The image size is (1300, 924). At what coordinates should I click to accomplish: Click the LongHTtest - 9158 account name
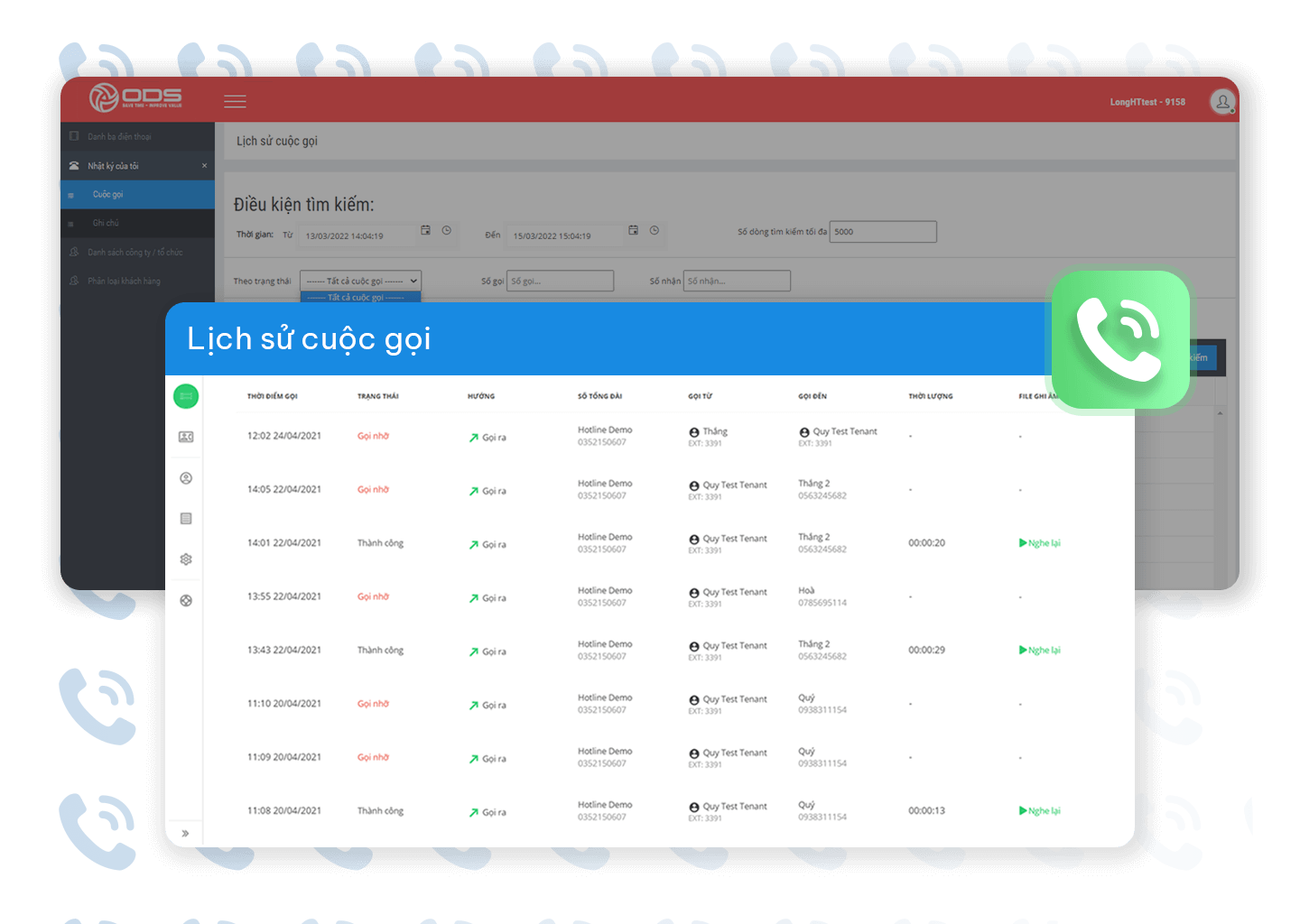(x=1147, y=102)
